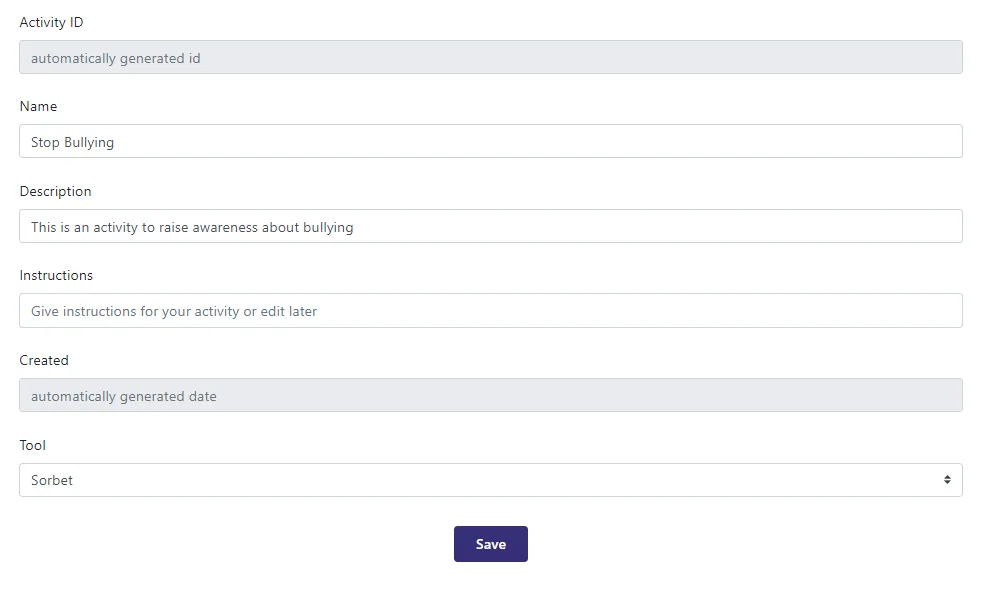The height and width of the screenshot is (591, 992).
Task: Click the Activity ID field
Action: tap(490, 57)
